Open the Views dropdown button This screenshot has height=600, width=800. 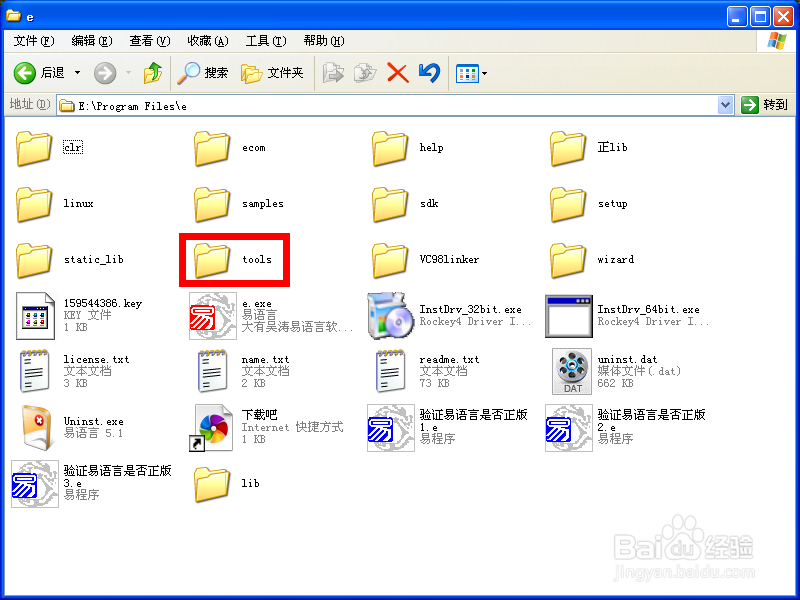pyautogui.click(x=471, y=74)
